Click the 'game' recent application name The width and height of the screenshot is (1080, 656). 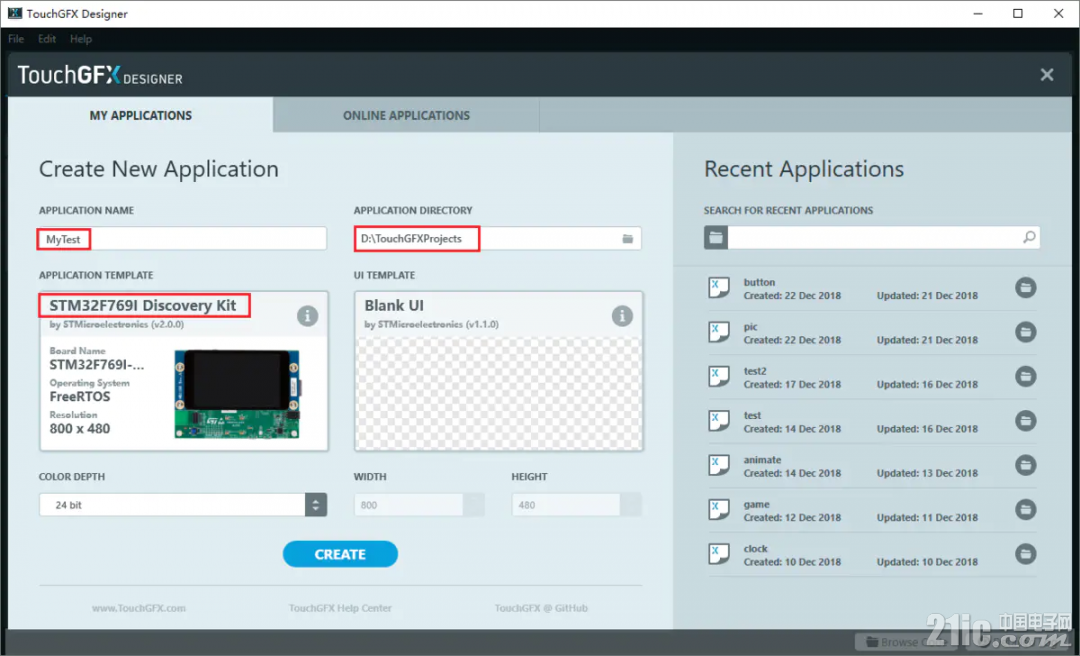tap(756, 504)
